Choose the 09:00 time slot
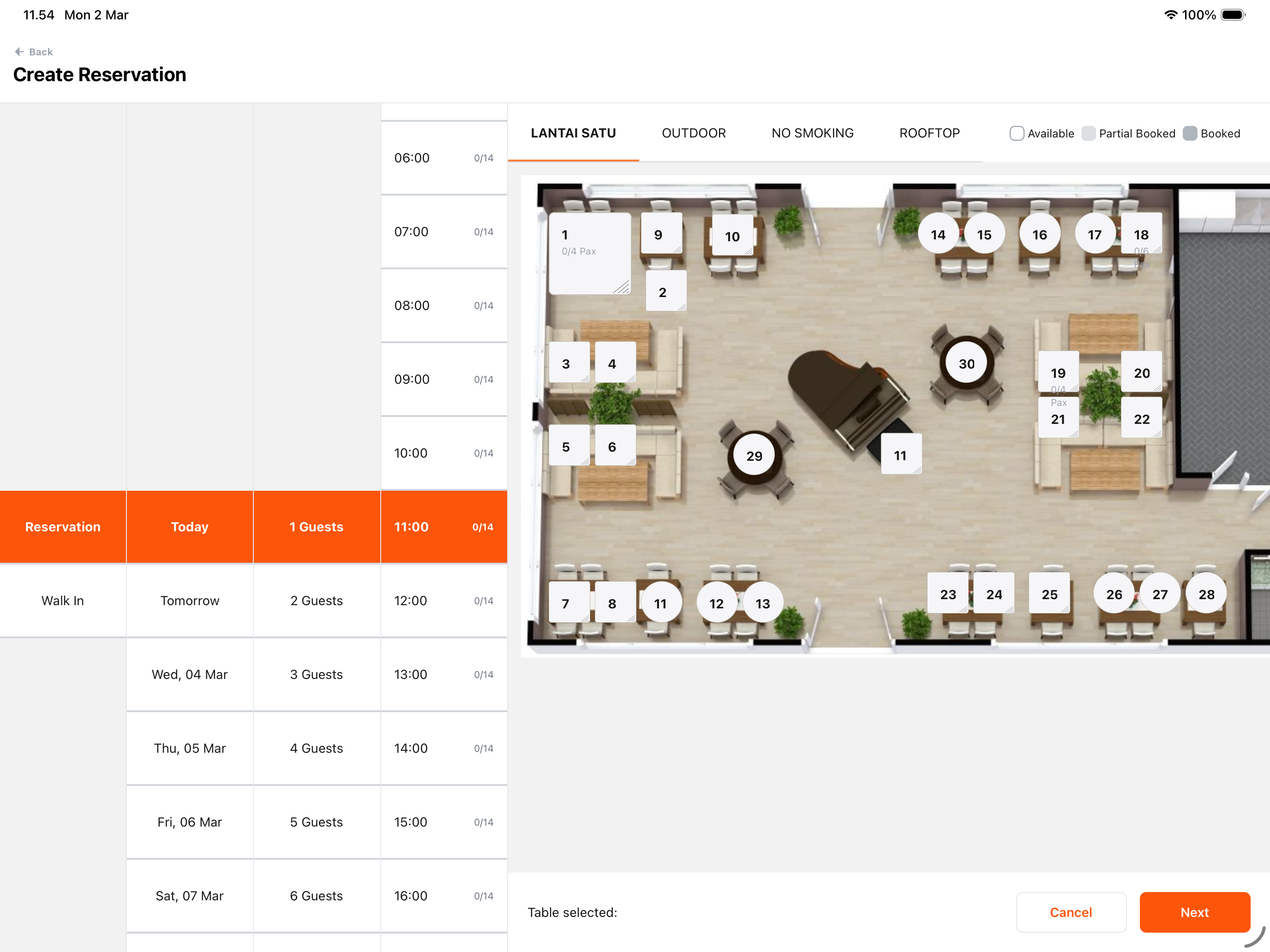 point(444,379)
